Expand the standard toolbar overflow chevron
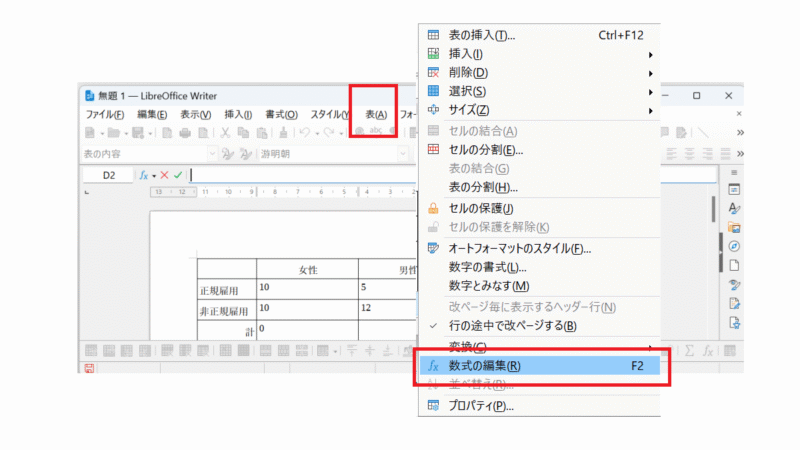The width and height of the screenshot is (800, 450). [x=740, y=133]
